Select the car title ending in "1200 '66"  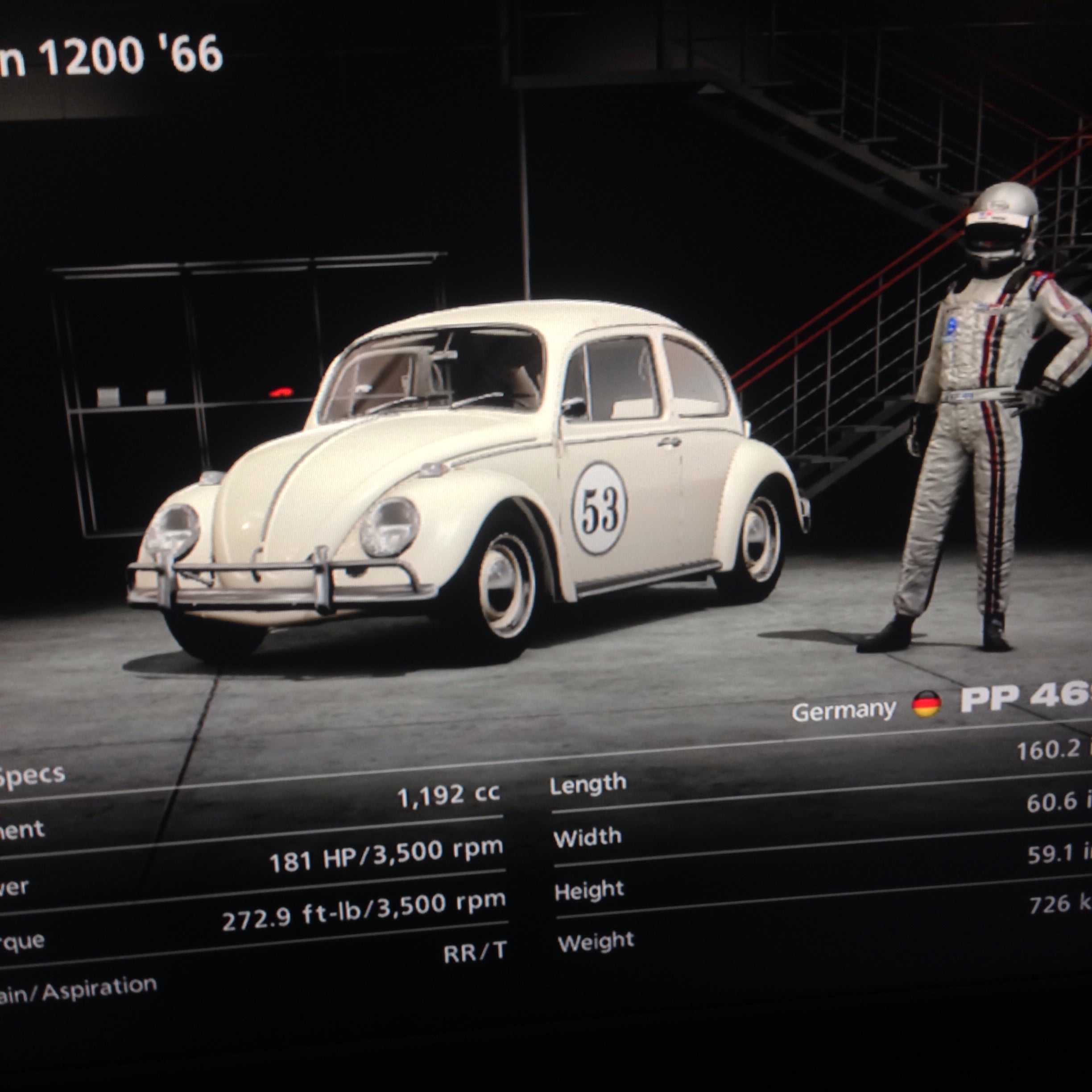click(x=111, y=55)
